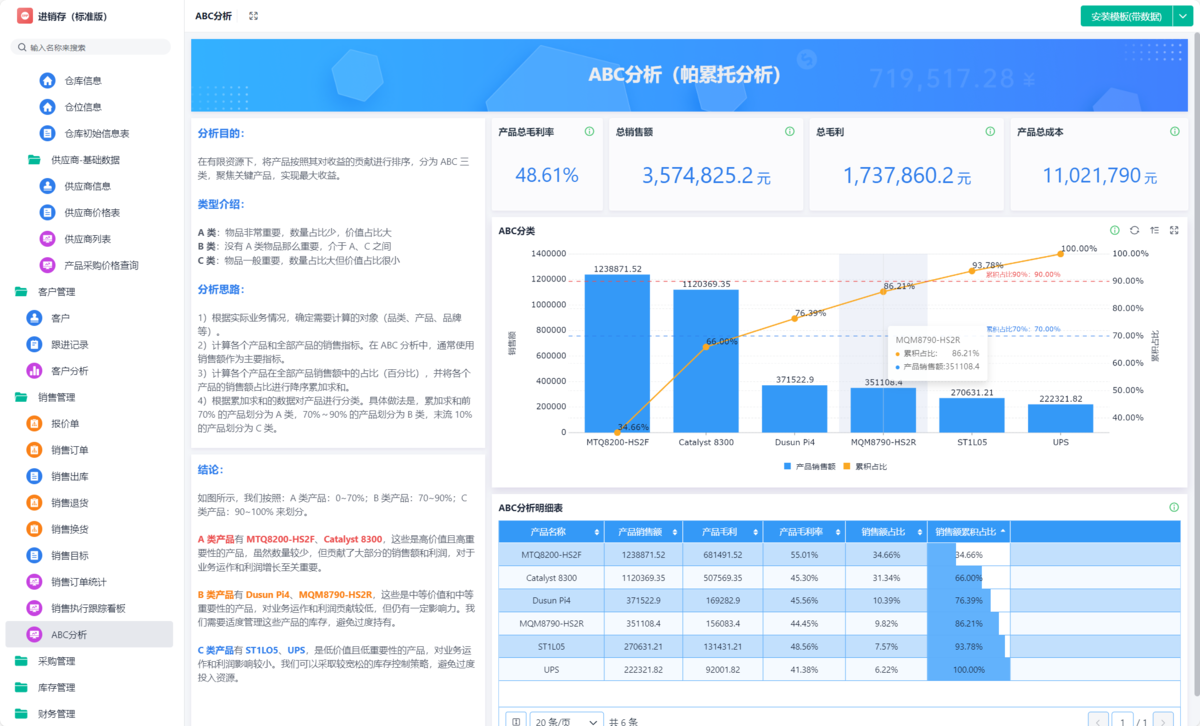Expand the ABC分类 chart to fullscreen
The width and height of the screenshot is (1200, 726).
point(1174,230)
